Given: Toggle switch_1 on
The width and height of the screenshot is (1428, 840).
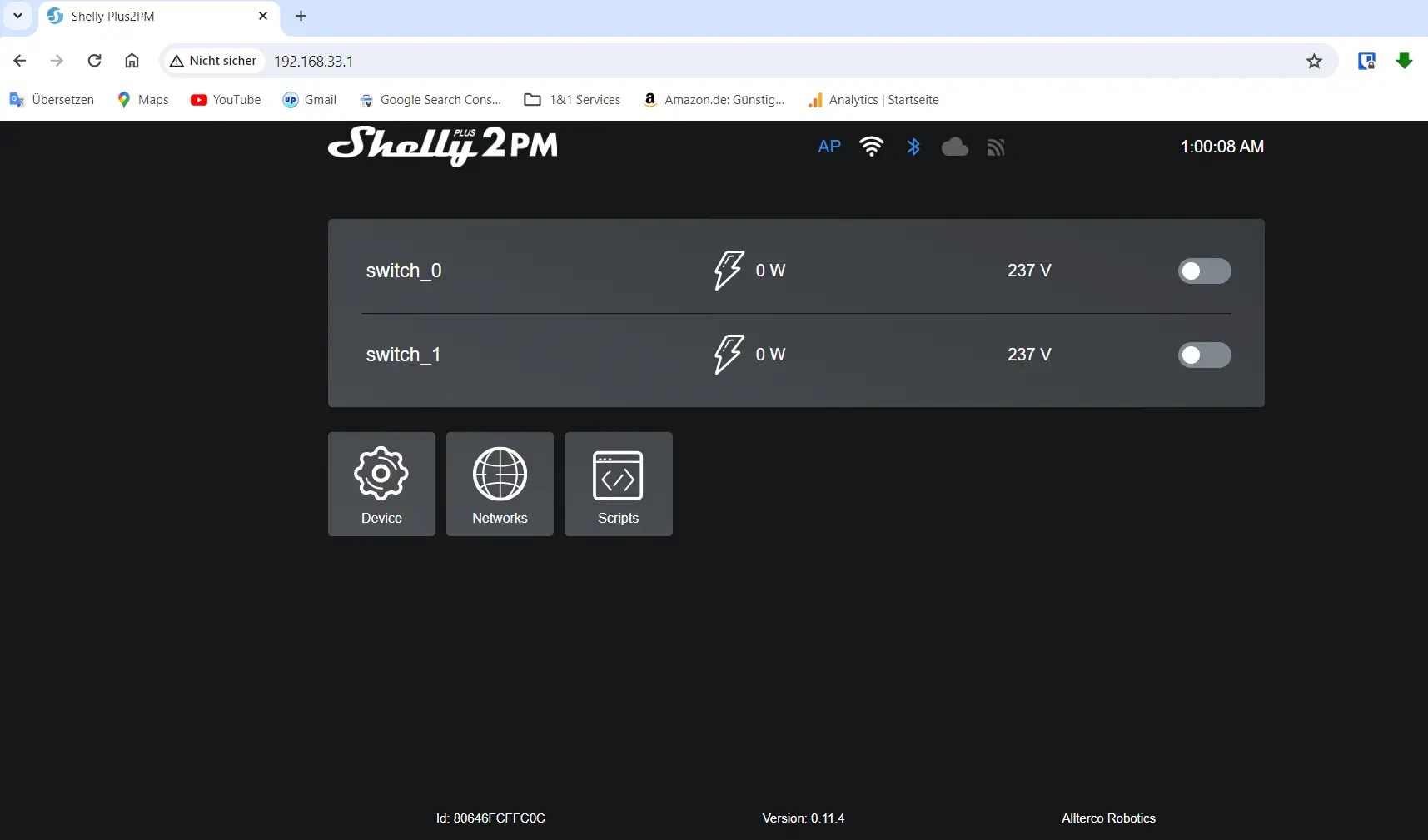Looking at the screenshot, I should [x=1204, y=355].
